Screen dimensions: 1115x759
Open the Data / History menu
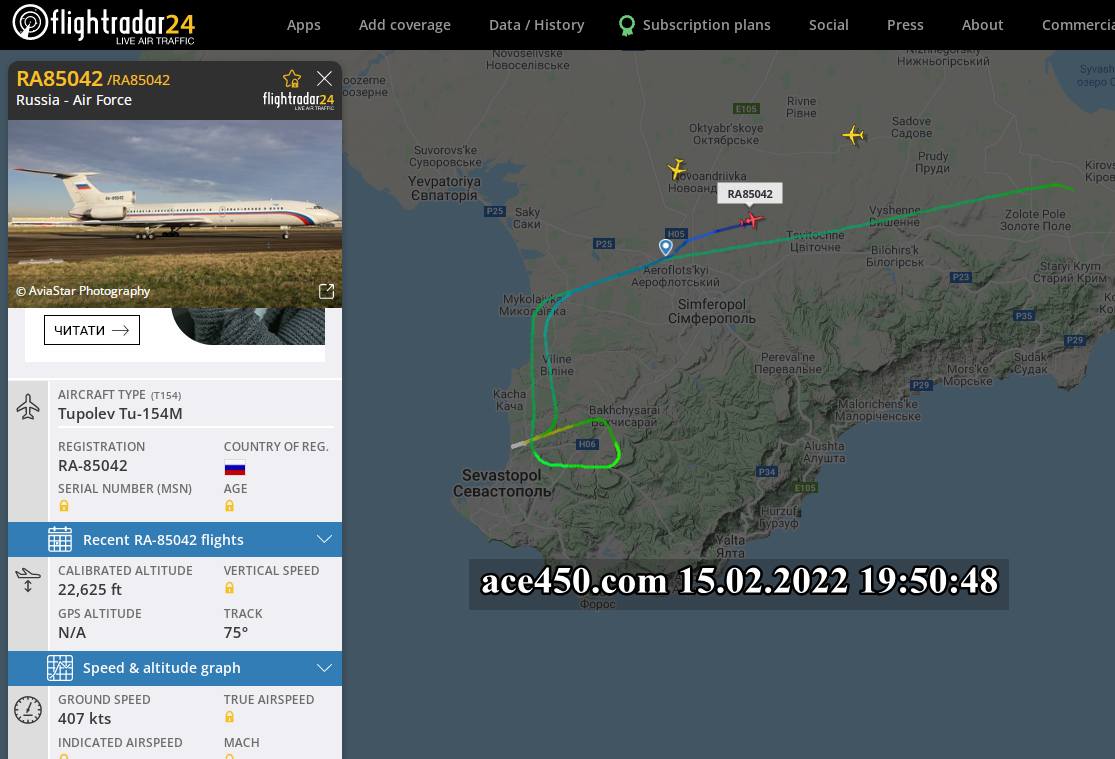click(x=536, y=25)
